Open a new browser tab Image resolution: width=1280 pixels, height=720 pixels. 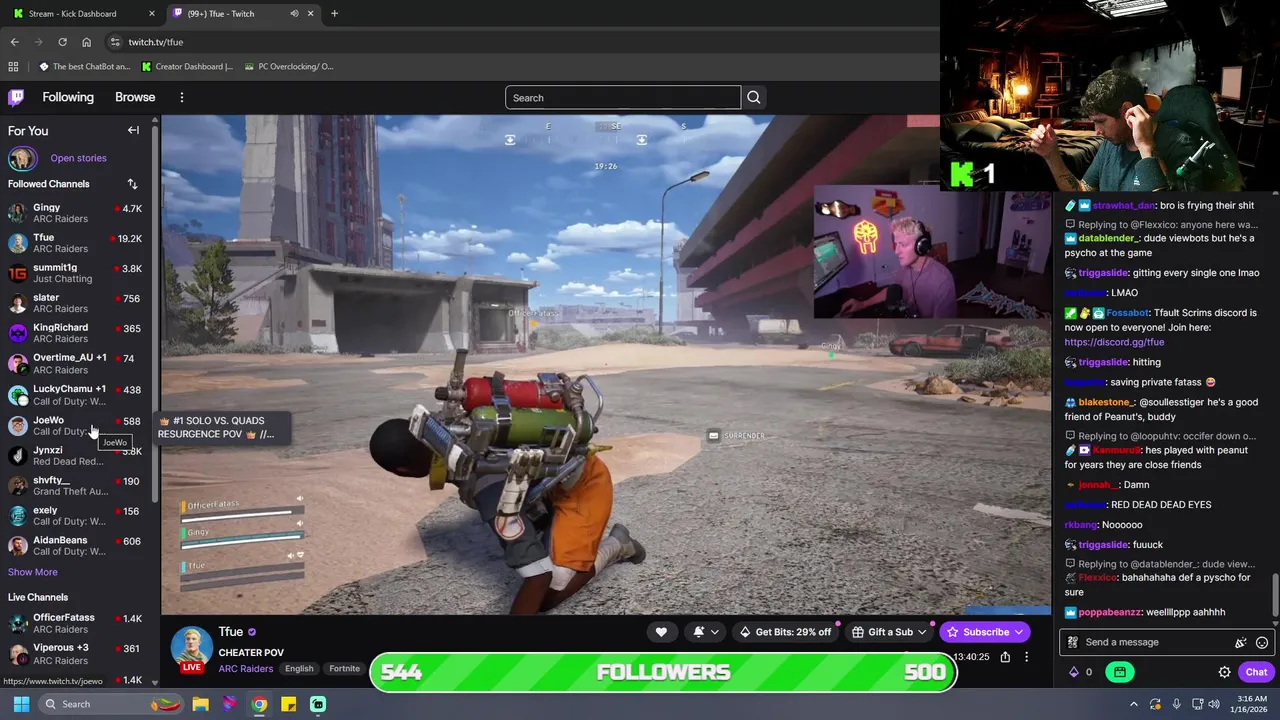334,13
